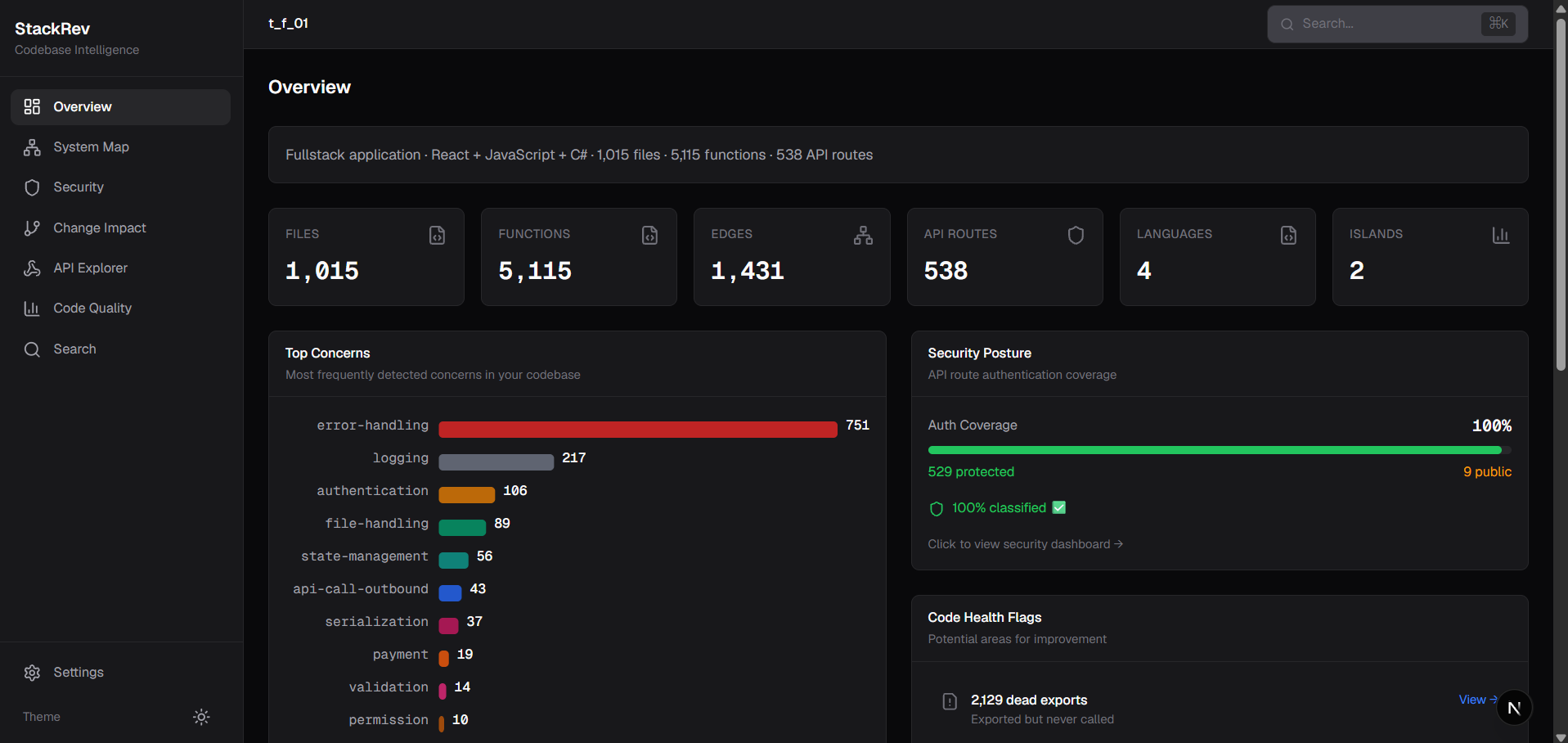Click the '100% classified' text

tap(999, 508)
